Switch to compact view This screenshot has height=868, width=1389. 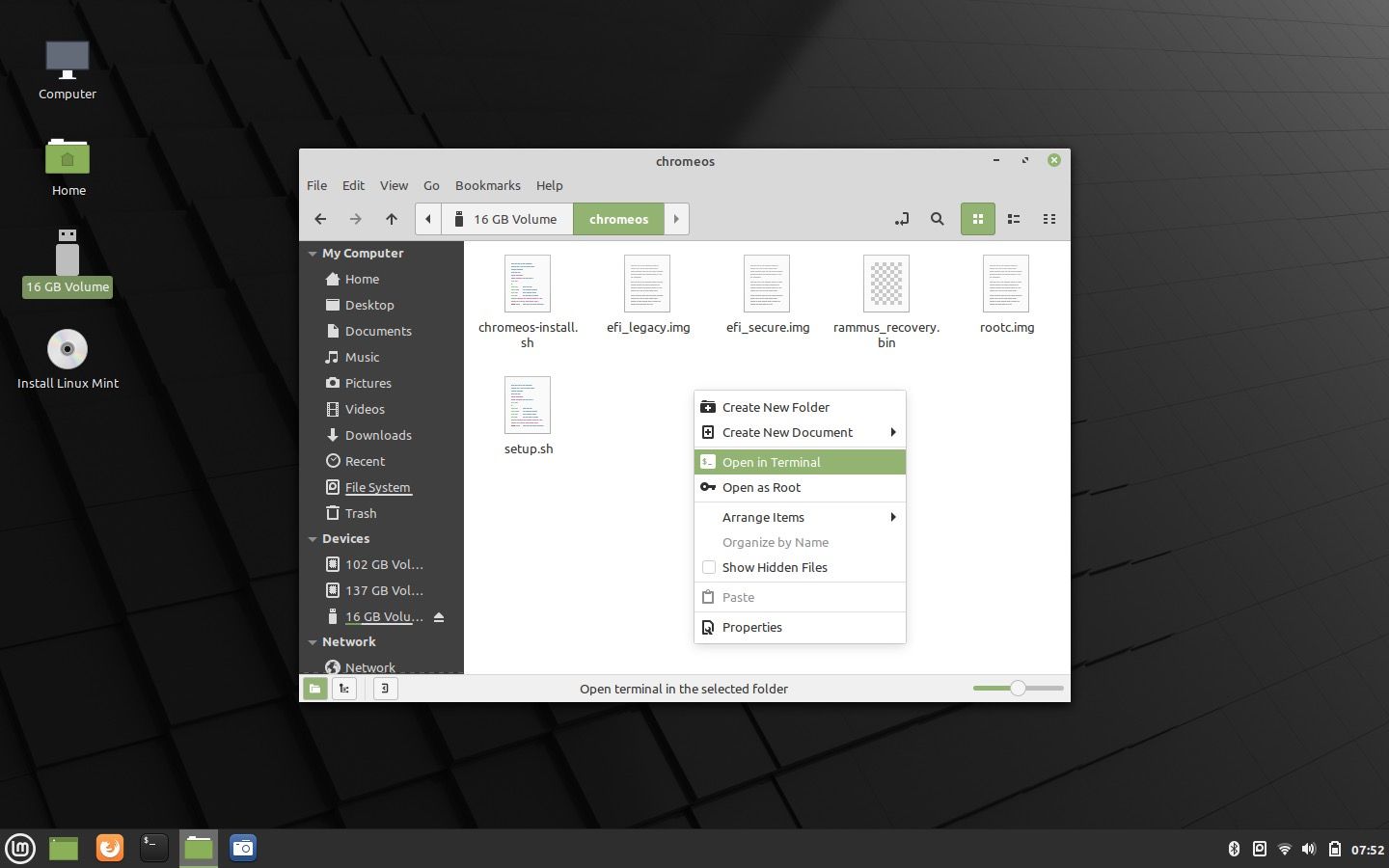tap(1049, 219)
